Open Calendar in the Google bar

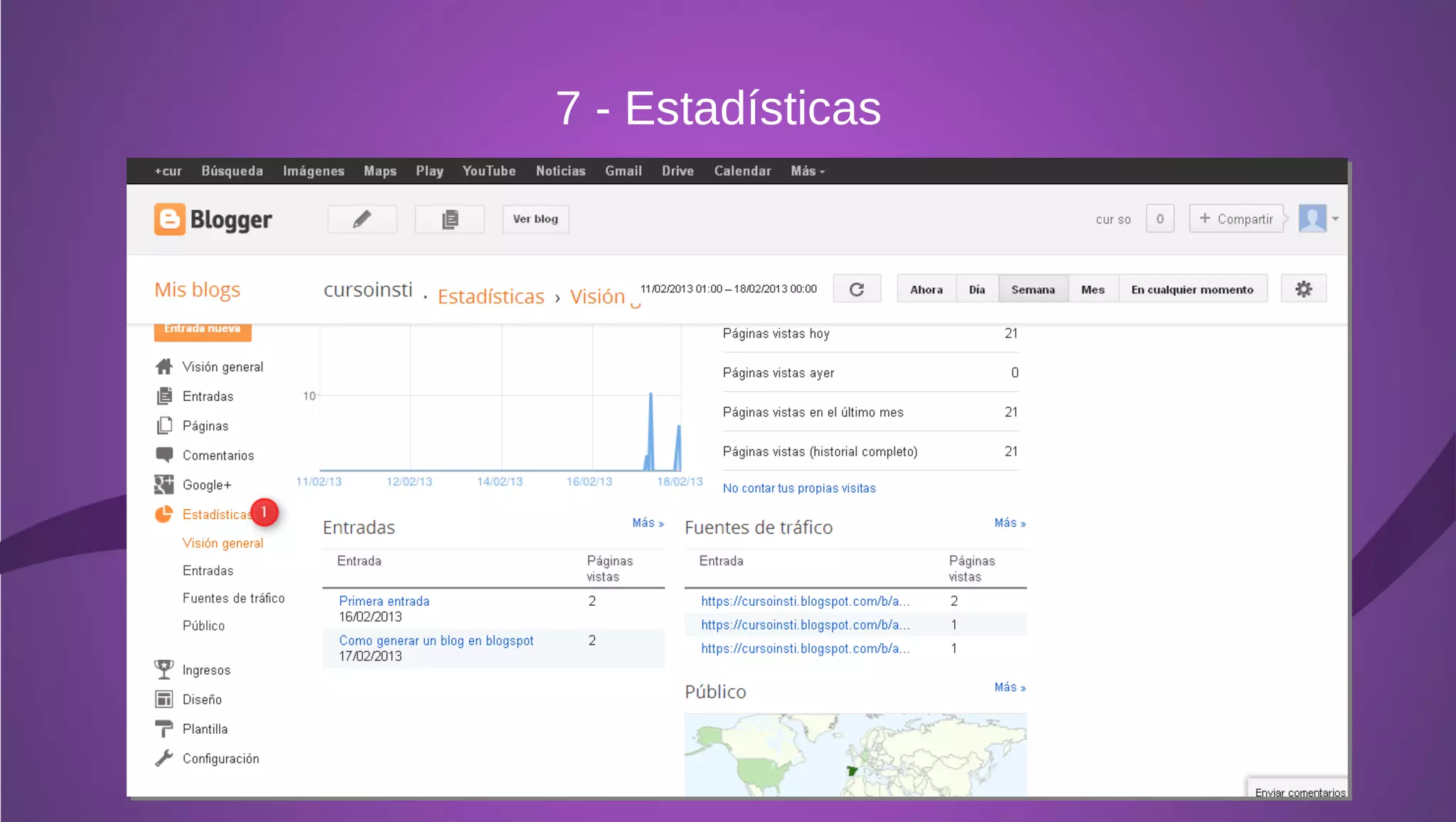pyautogui.click(x=742, y=171)
